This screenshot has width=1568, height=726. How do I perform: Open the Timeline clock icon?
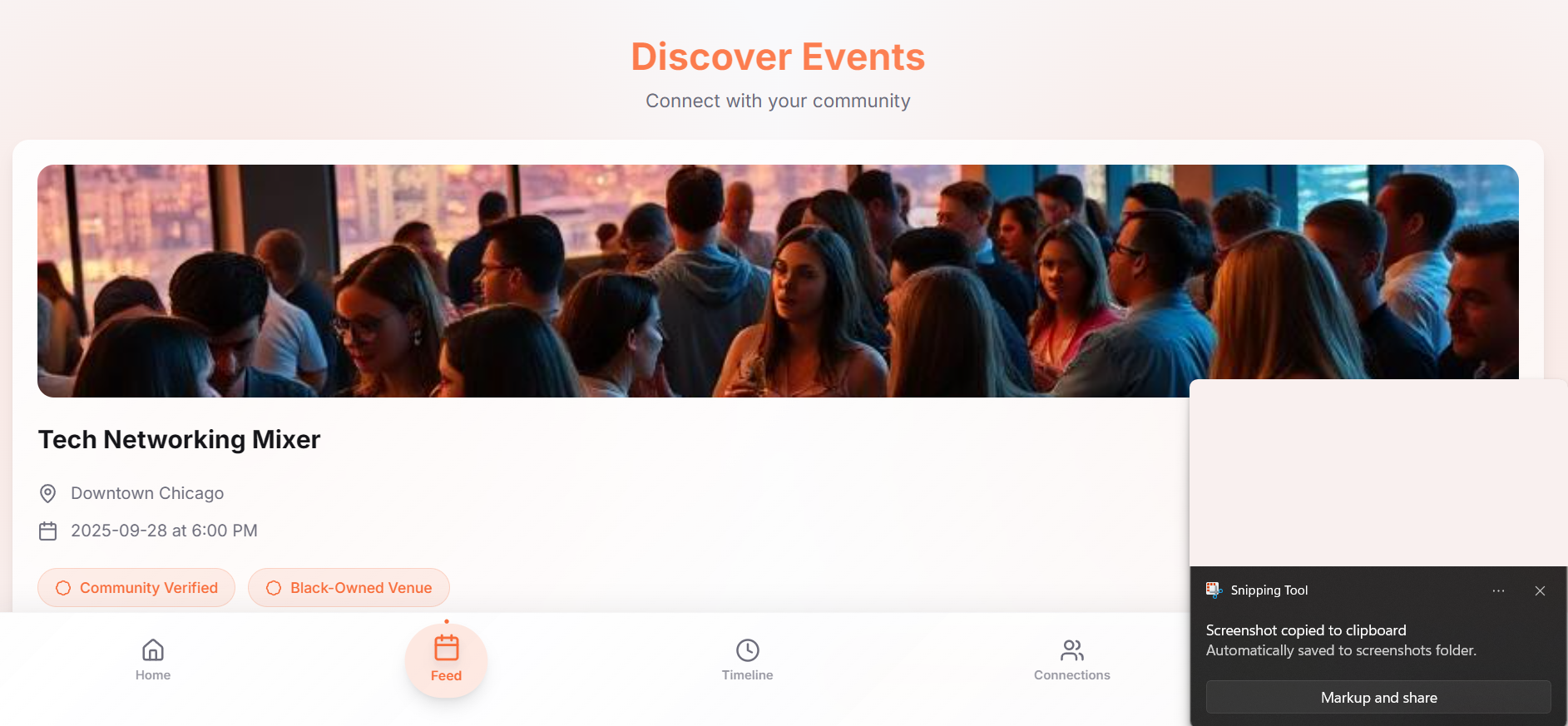748,649
